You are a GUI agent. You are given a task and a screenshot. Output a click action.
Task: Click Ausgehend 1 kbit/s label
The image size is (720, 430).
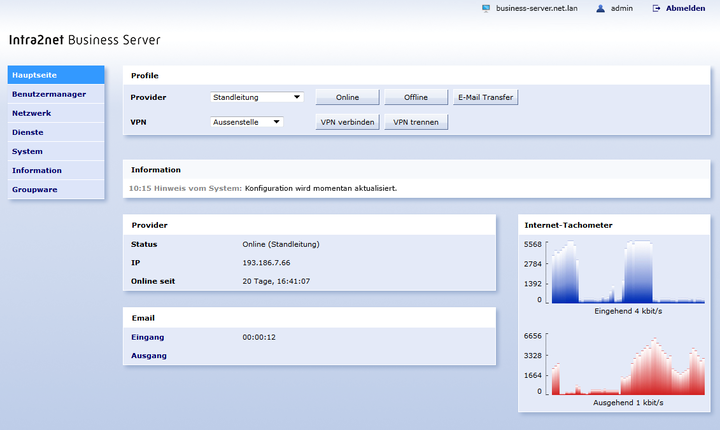click(628, 402)
